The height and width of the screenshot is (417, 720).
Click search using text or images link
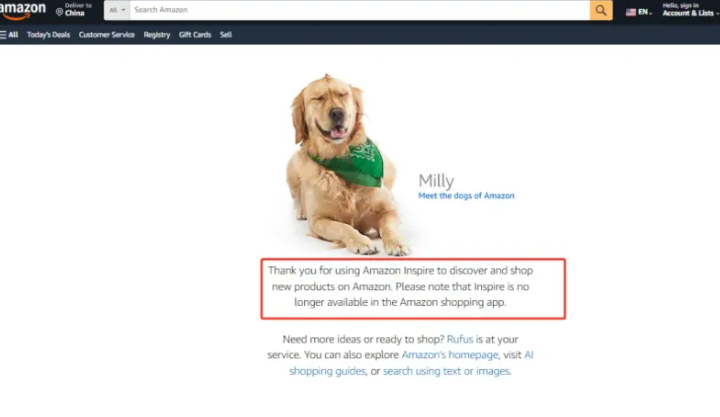click(446, 371)
